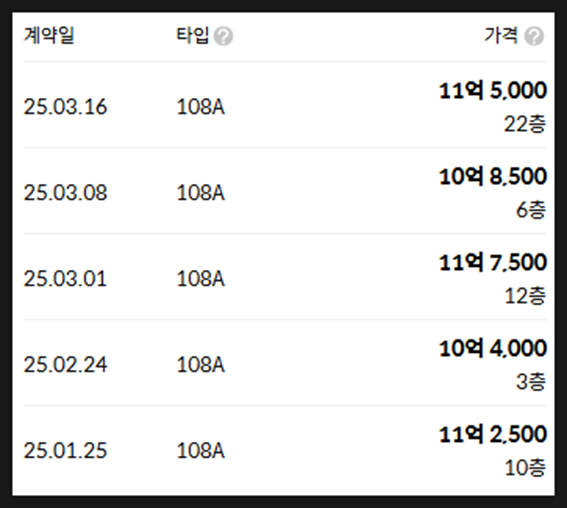The width and height of the screenshot is (567, 508).
Task: Open the 25.03.01 contract date row
Action: (x=285, y=277)
